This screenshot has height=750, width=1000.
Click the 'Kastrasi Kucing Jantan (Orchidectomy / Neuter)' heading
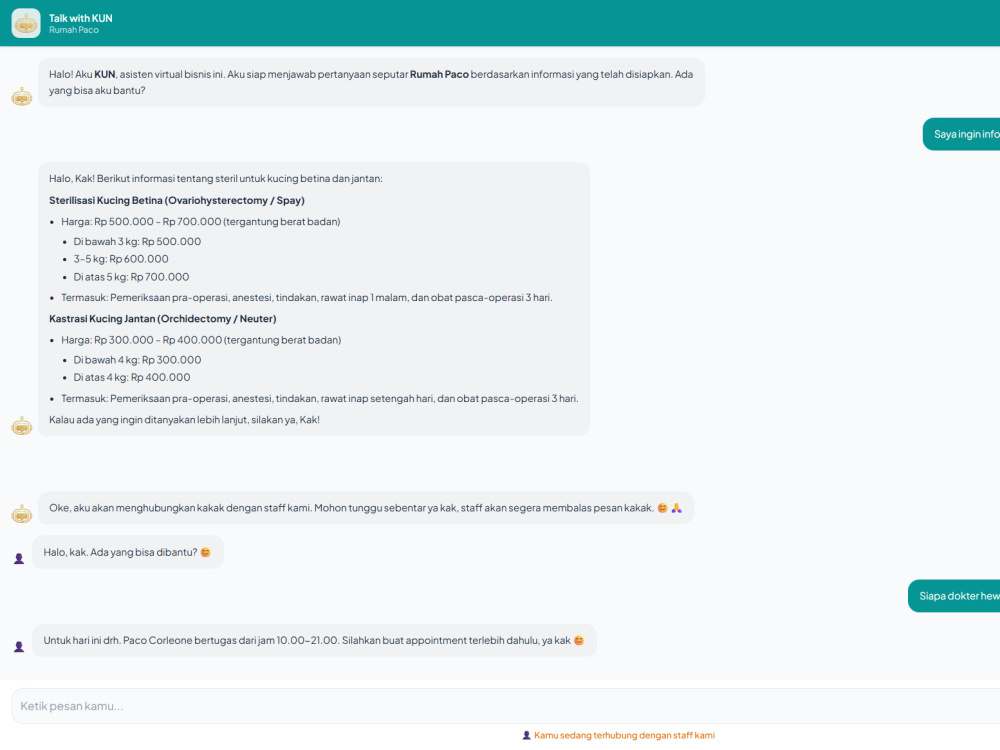coord(163,319)
